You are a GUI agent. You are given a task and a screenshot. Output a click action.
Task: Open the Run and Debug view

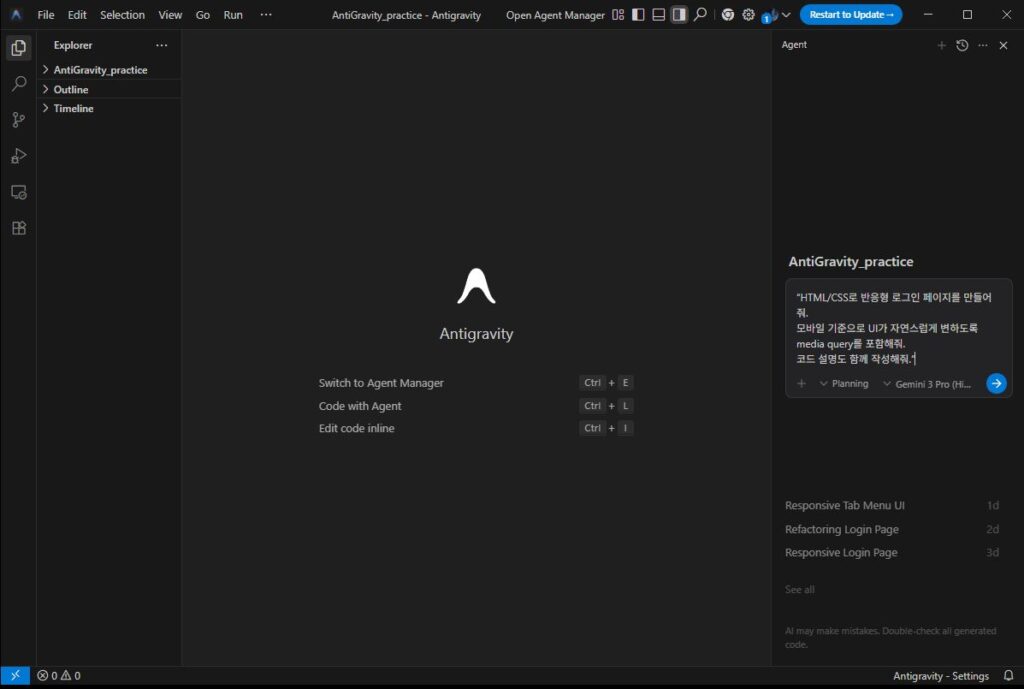(x=18, y=156)
